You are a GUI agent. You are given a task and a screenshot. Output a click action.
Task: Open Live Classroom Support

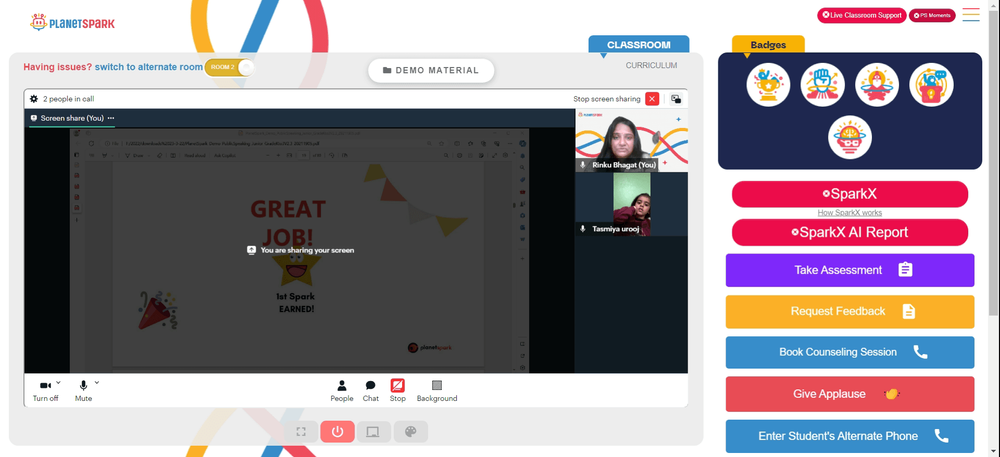pos(862,15)
